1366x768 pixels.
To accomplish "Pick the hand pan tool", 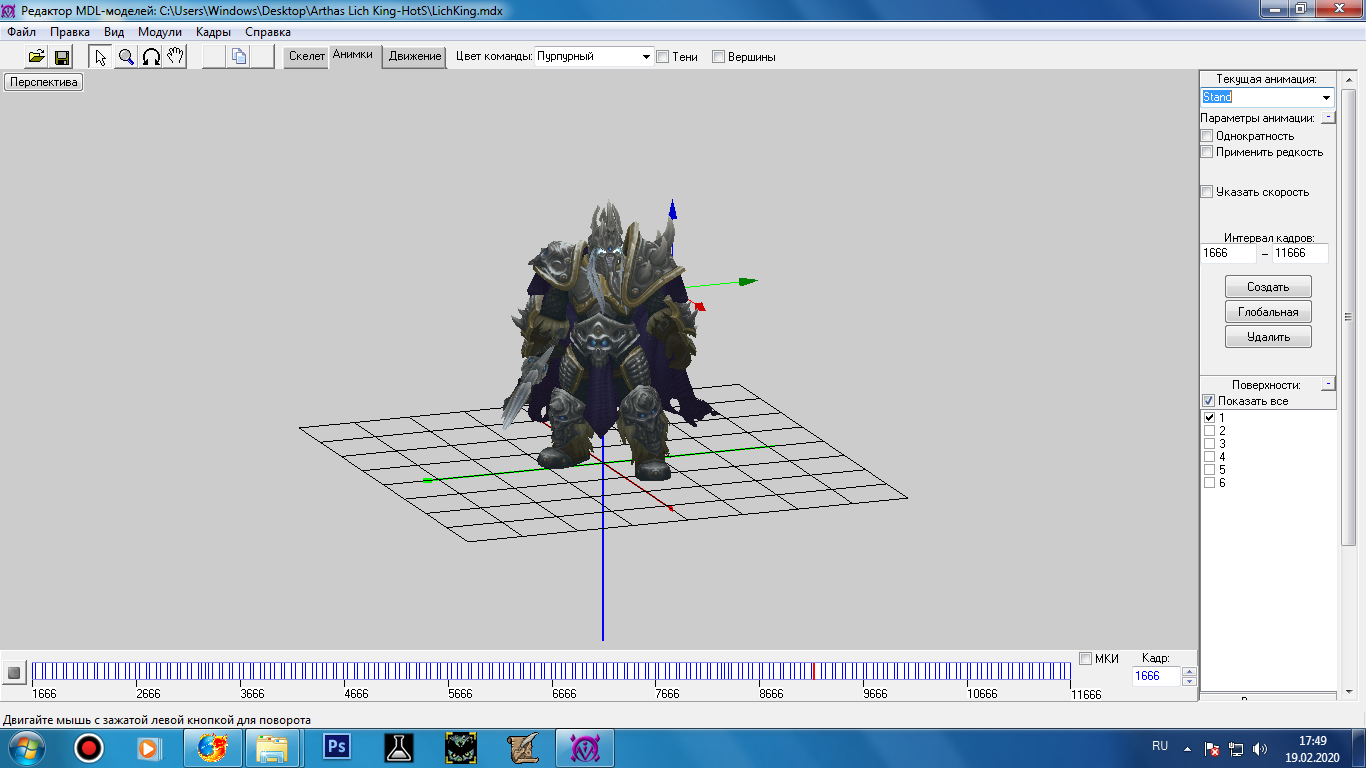I will [x=175, y=57].
